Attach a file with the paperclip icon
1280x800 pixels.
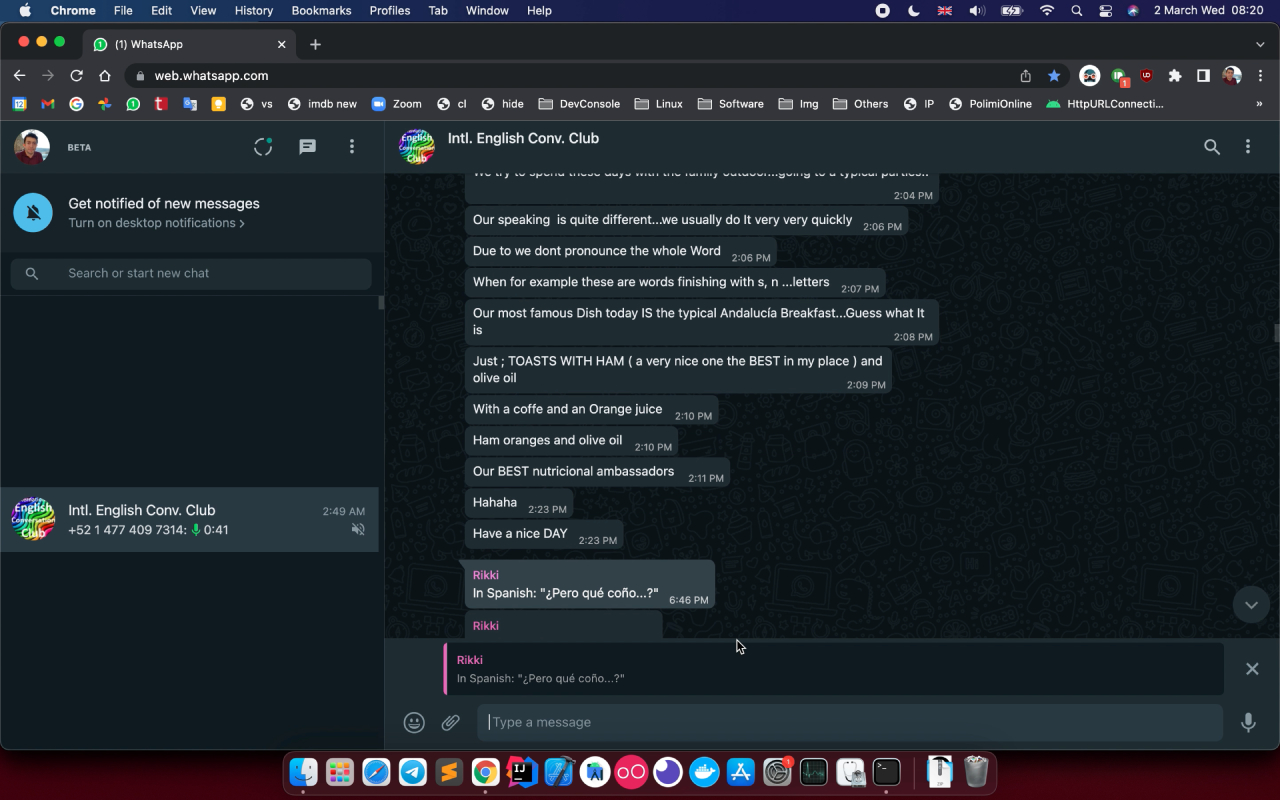click(x=451, y=722)
